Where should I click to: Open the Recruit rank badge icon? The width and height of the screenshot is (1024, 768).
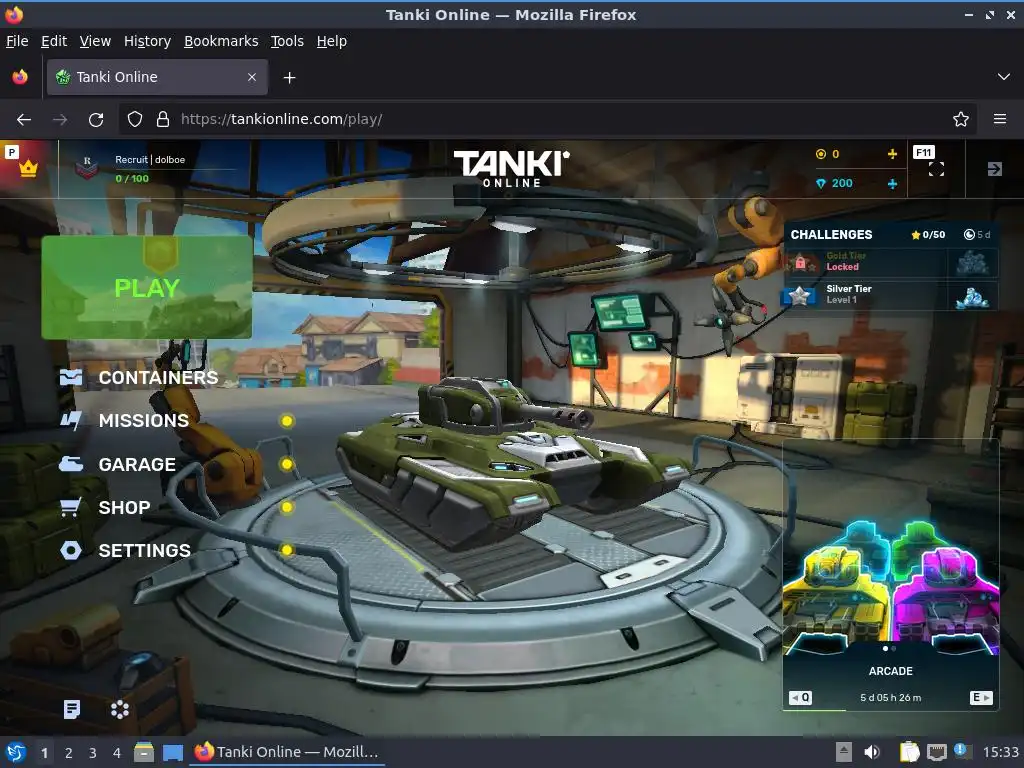[x=87, y=168]
